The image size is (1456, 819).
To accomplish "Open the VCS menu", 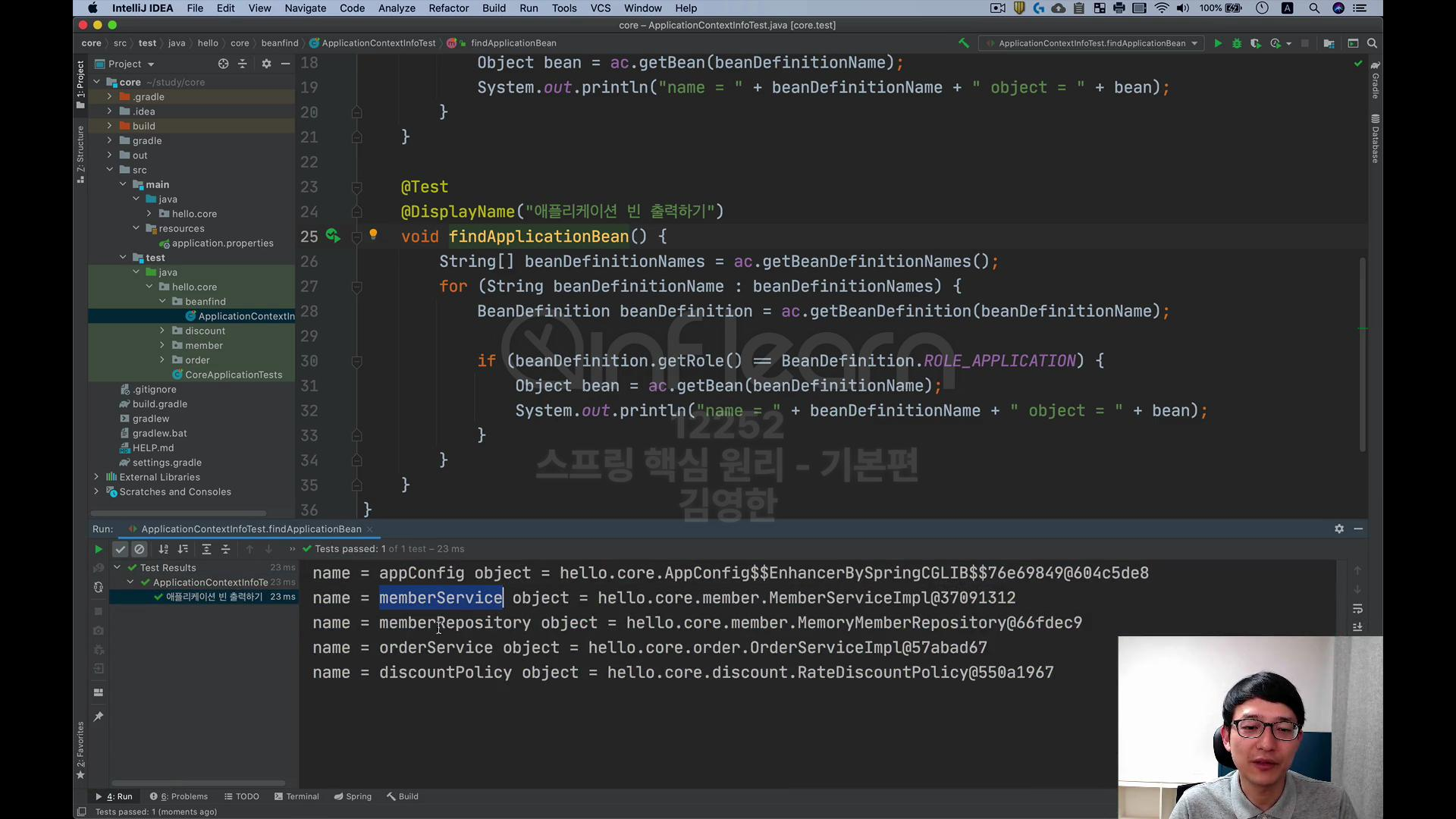I will [x=601, y=8].
